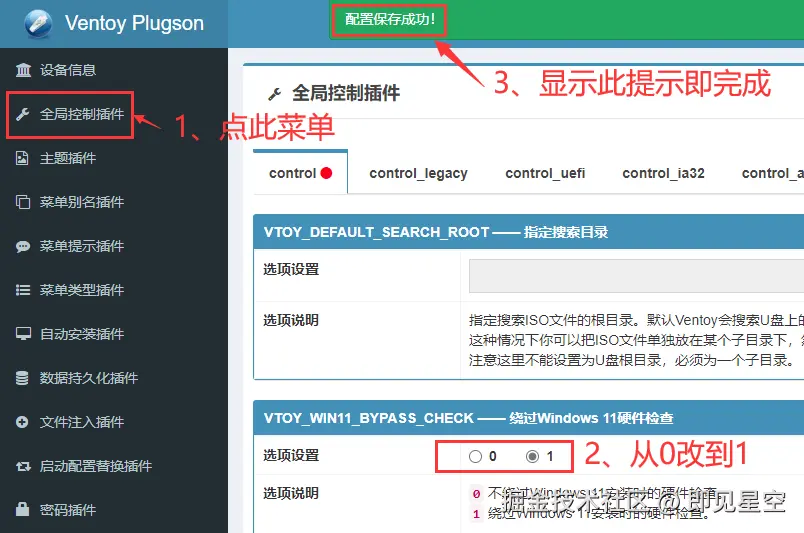Image resolution: width=804 pixels, height=533 pixels.
Task: Click the 配置保存成功! notification message
Action: coord(390,19)
